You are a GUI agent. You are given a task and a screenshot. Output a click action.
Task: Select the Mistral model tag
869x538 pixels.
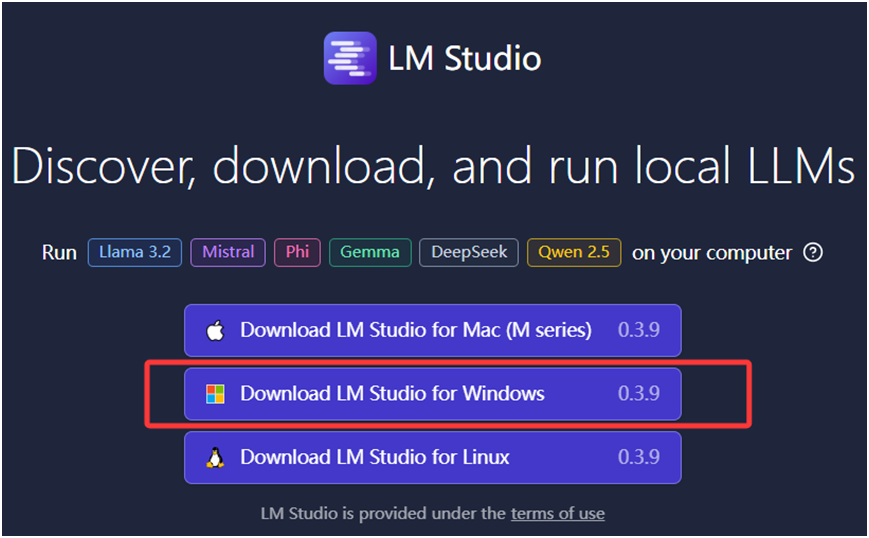(228, 253)
